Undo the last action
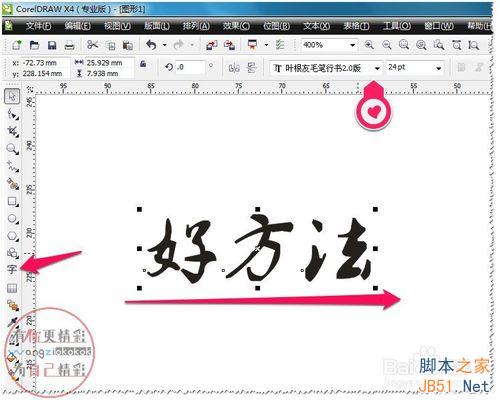500x400 pixels. point(151,45)
